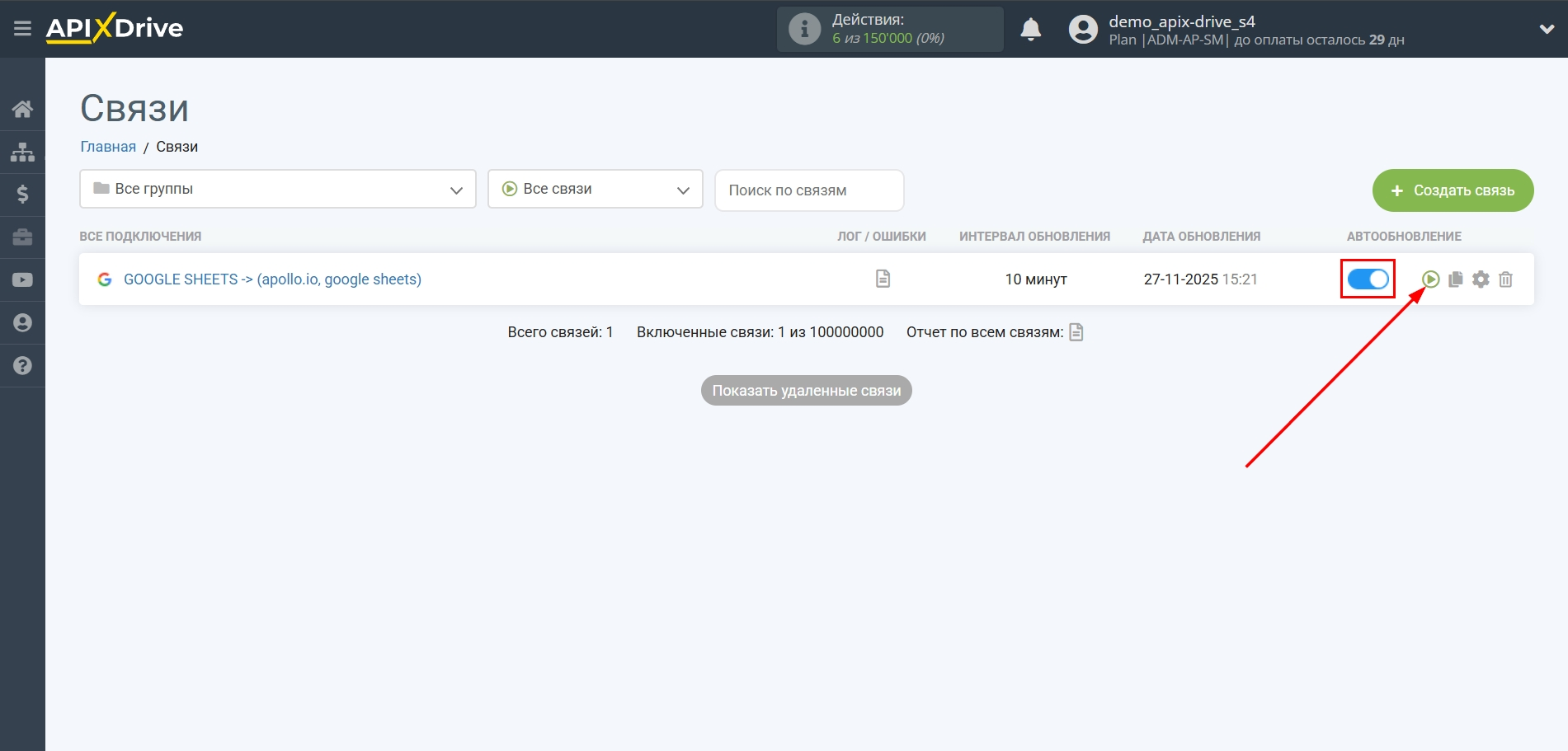Open the help question mark sidebar icon
Image resolution: width=1568 pixels, height=751 pixels.
click(22, 365)
